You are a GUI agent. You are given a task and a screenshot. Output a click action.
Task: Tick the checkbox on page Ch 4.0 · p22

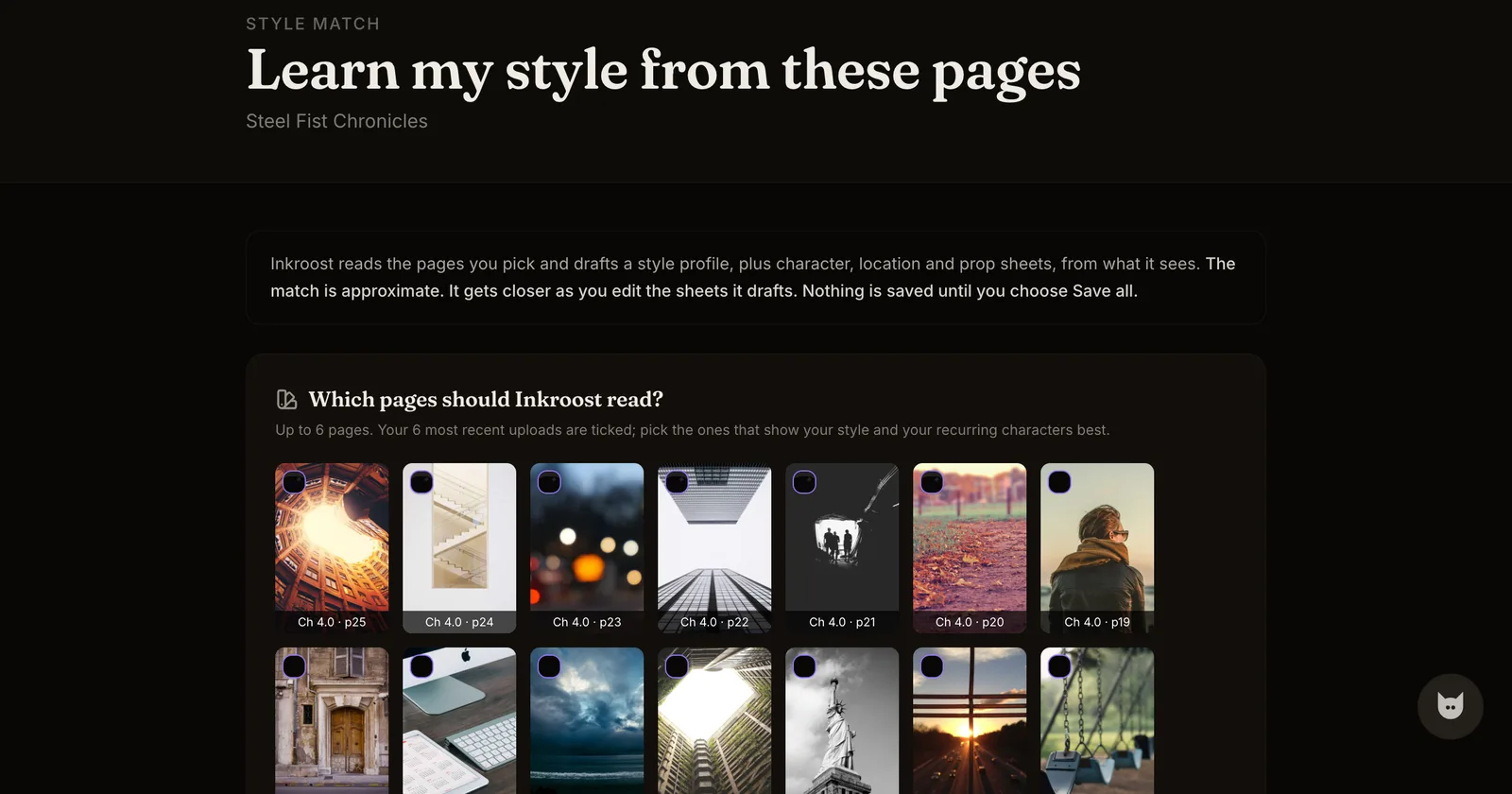(x=677, y=482)
